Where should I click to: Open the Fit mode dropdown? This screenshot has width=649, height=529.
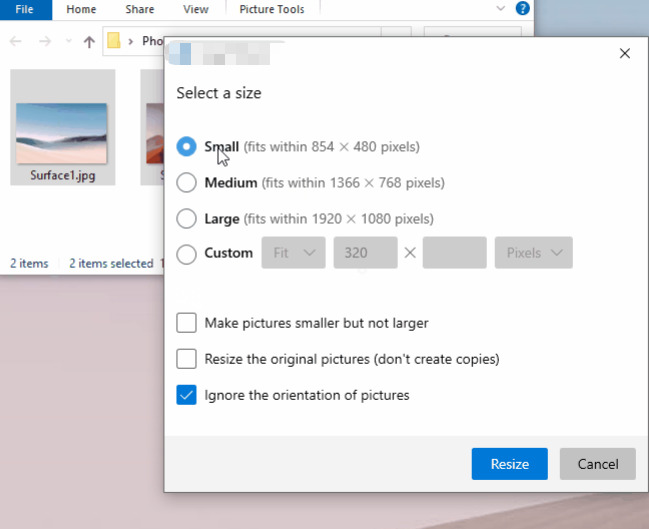[x=293, y=252]
